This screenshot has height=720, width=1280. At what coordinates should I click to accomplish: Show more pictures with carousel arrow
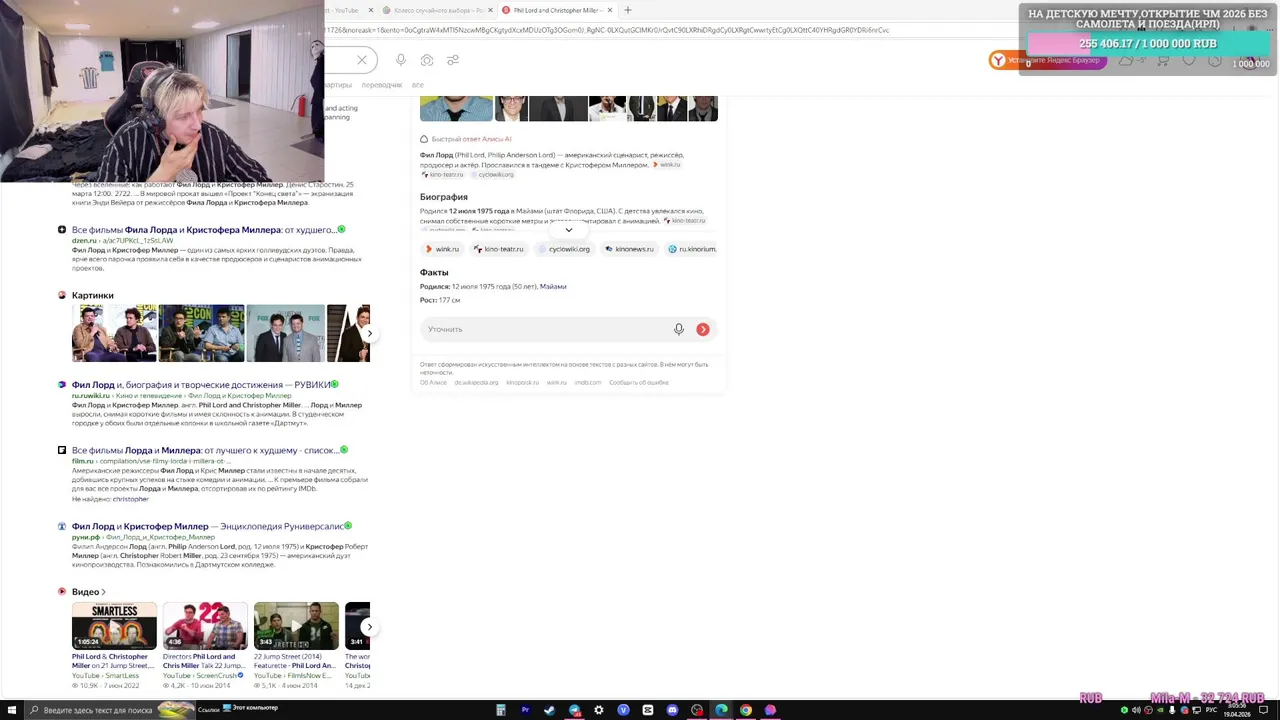(x=369, y=333)
